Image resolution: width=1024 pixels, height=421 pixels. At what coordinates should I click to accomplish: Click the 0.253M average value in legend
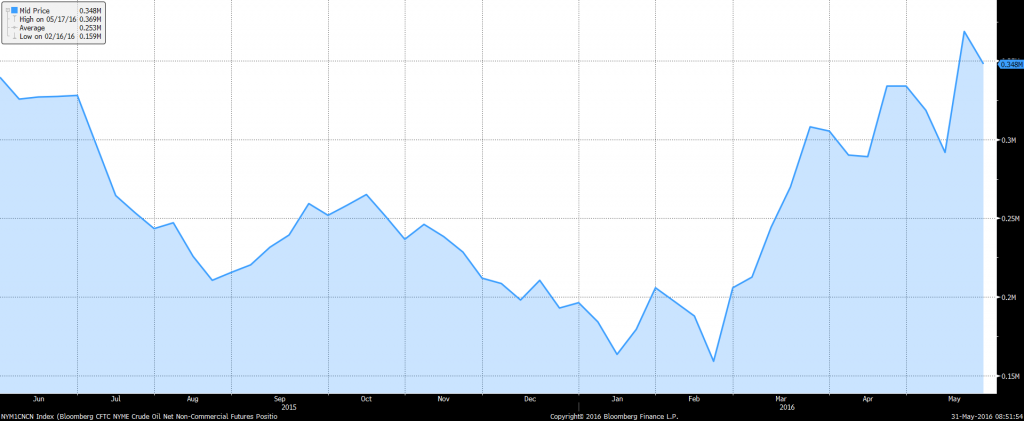(90, 27)
